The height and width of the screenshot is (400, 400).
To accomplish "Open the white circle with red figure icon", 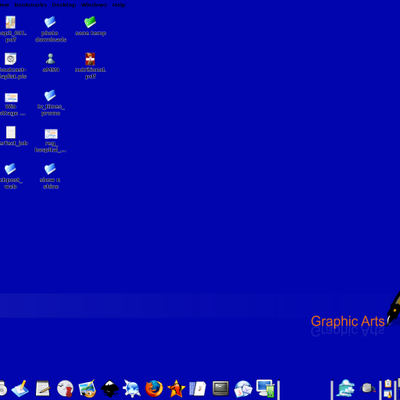I will 65,389.
